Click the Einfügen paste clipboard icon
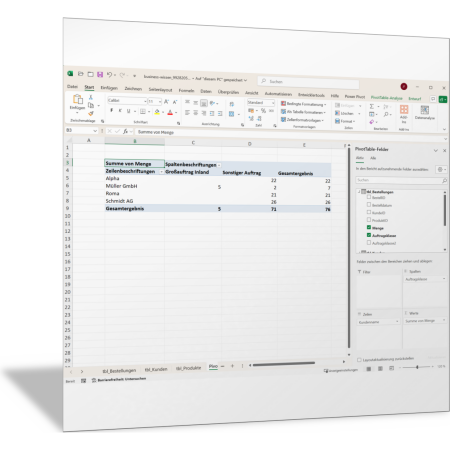 pyautogui.click(x=78, y=99)
